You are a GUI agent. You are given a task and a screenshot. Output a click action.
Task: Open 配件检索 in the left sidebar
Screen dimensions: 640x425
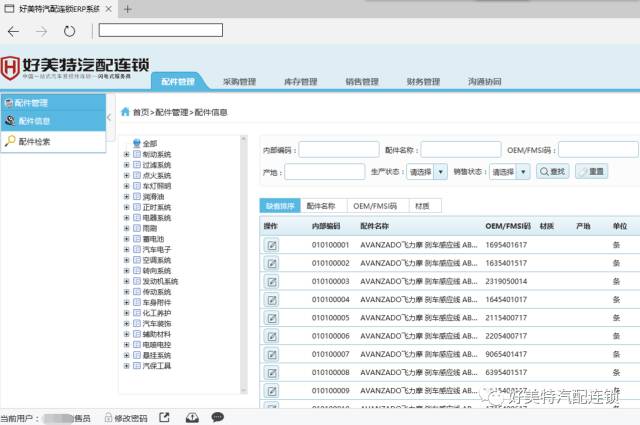point(35,142)
